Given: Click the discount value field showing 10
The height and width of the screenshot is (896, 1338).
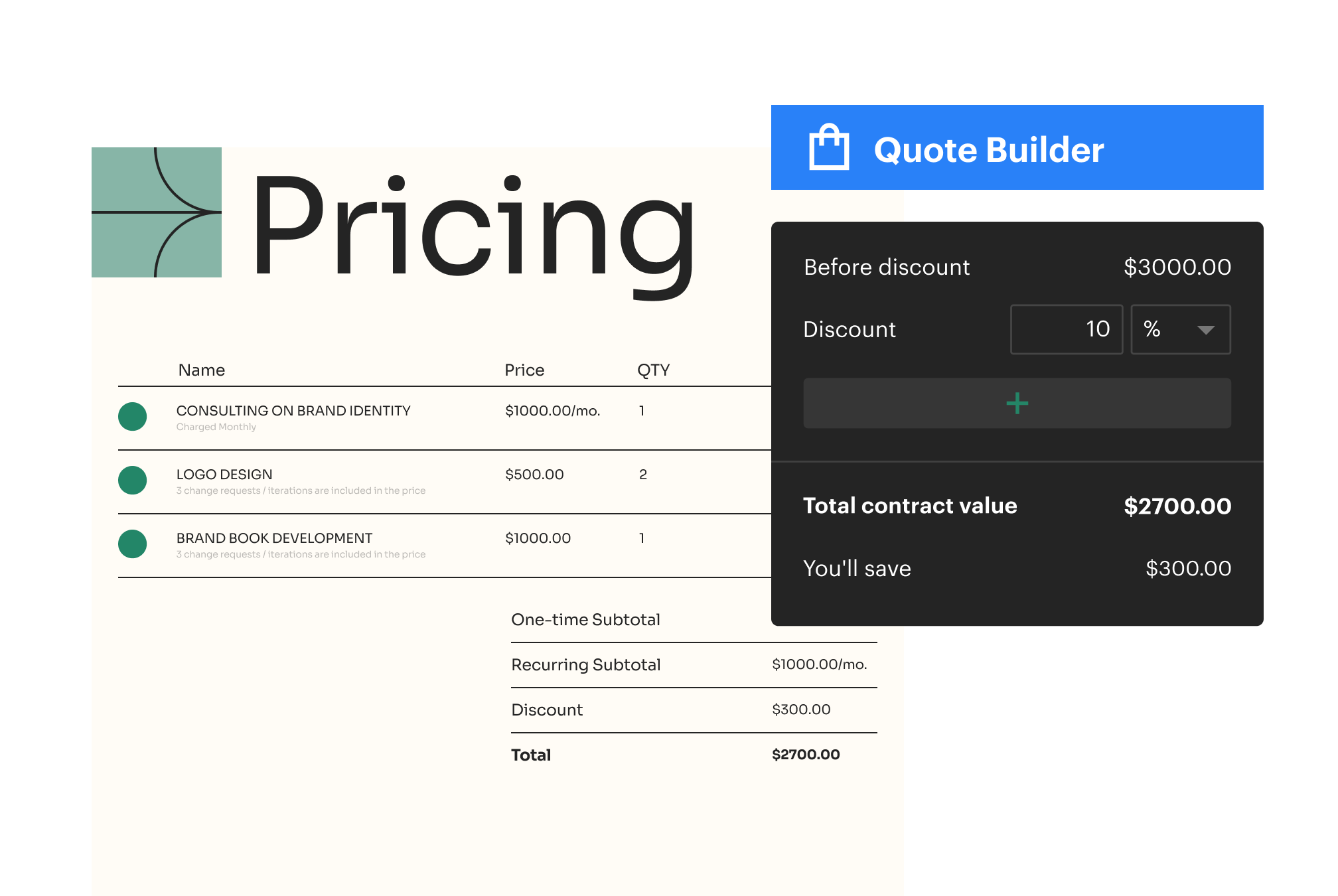Looking at the screenshot, I should coord(1066,329).
